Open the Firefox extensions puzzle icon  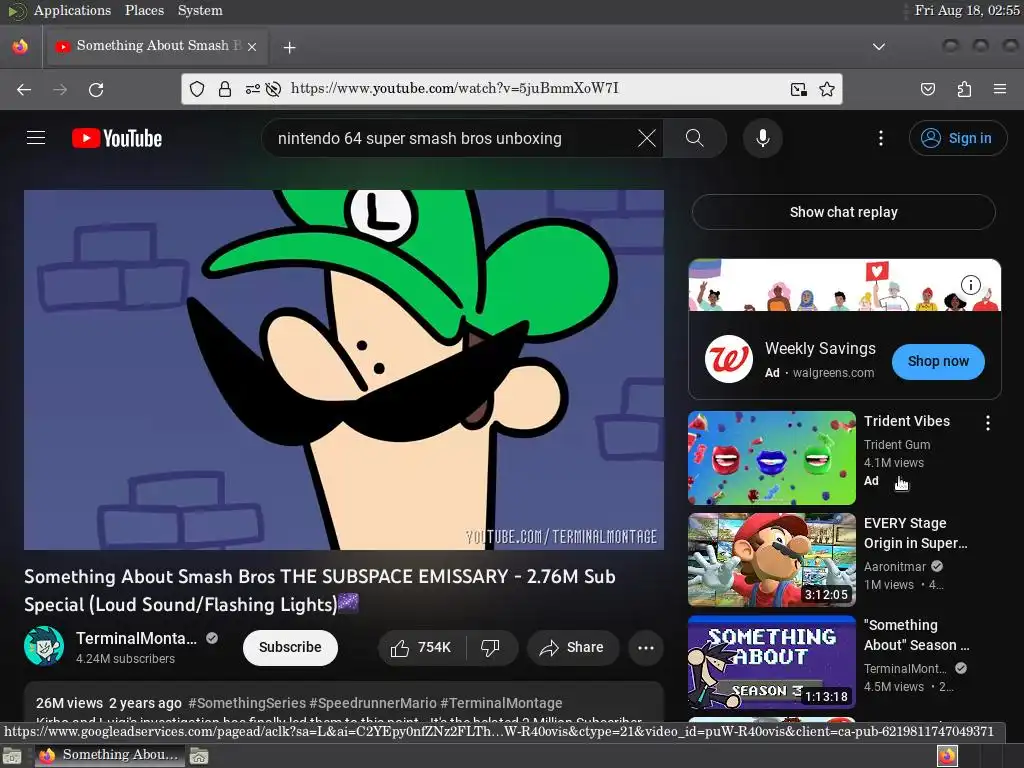(964, 89)
